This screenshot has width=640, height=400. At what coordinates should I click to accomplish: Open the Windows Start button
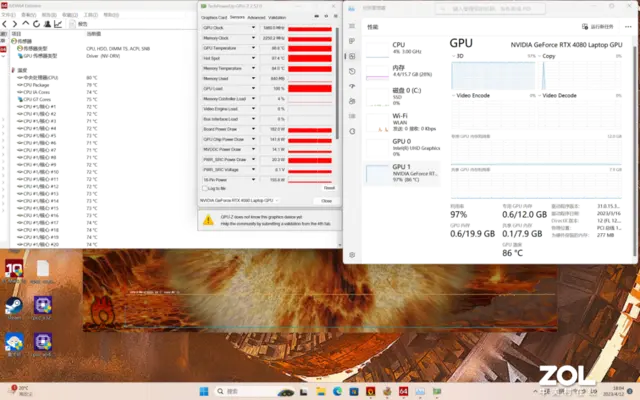coord(204,391)
